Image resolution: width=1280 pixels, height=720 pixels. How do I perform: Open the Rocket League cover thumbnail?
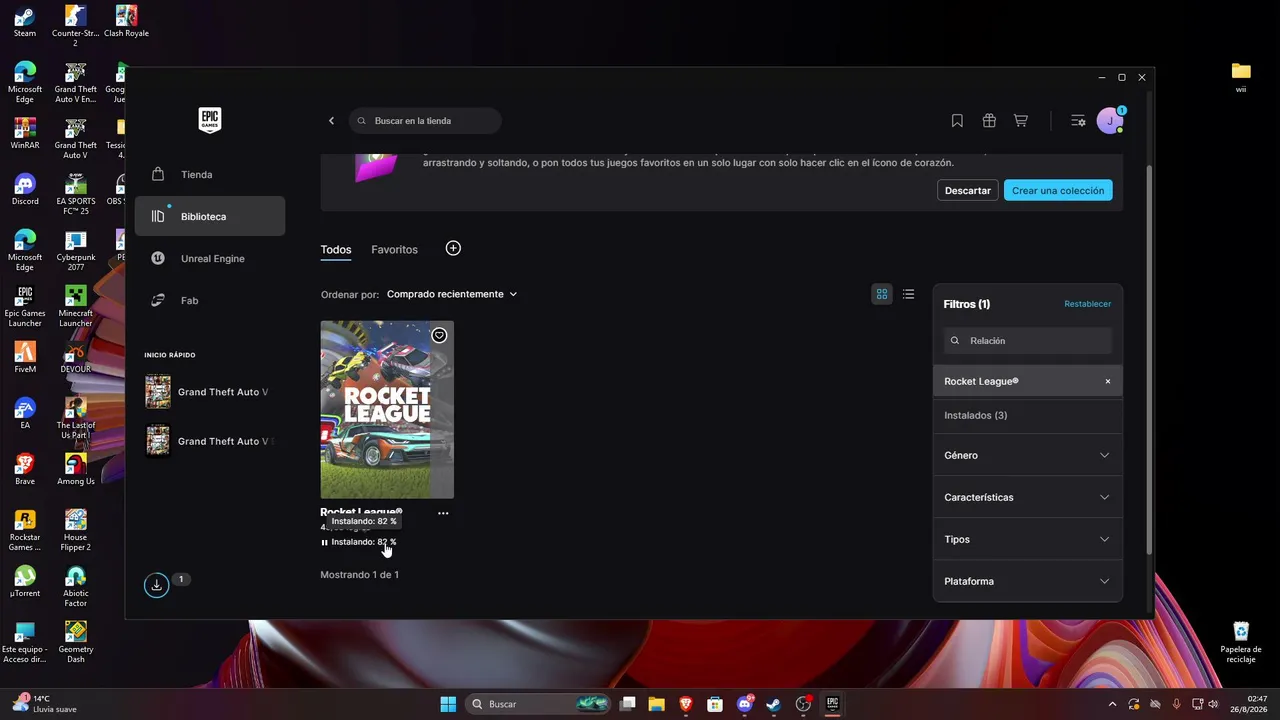coord(387,409)
